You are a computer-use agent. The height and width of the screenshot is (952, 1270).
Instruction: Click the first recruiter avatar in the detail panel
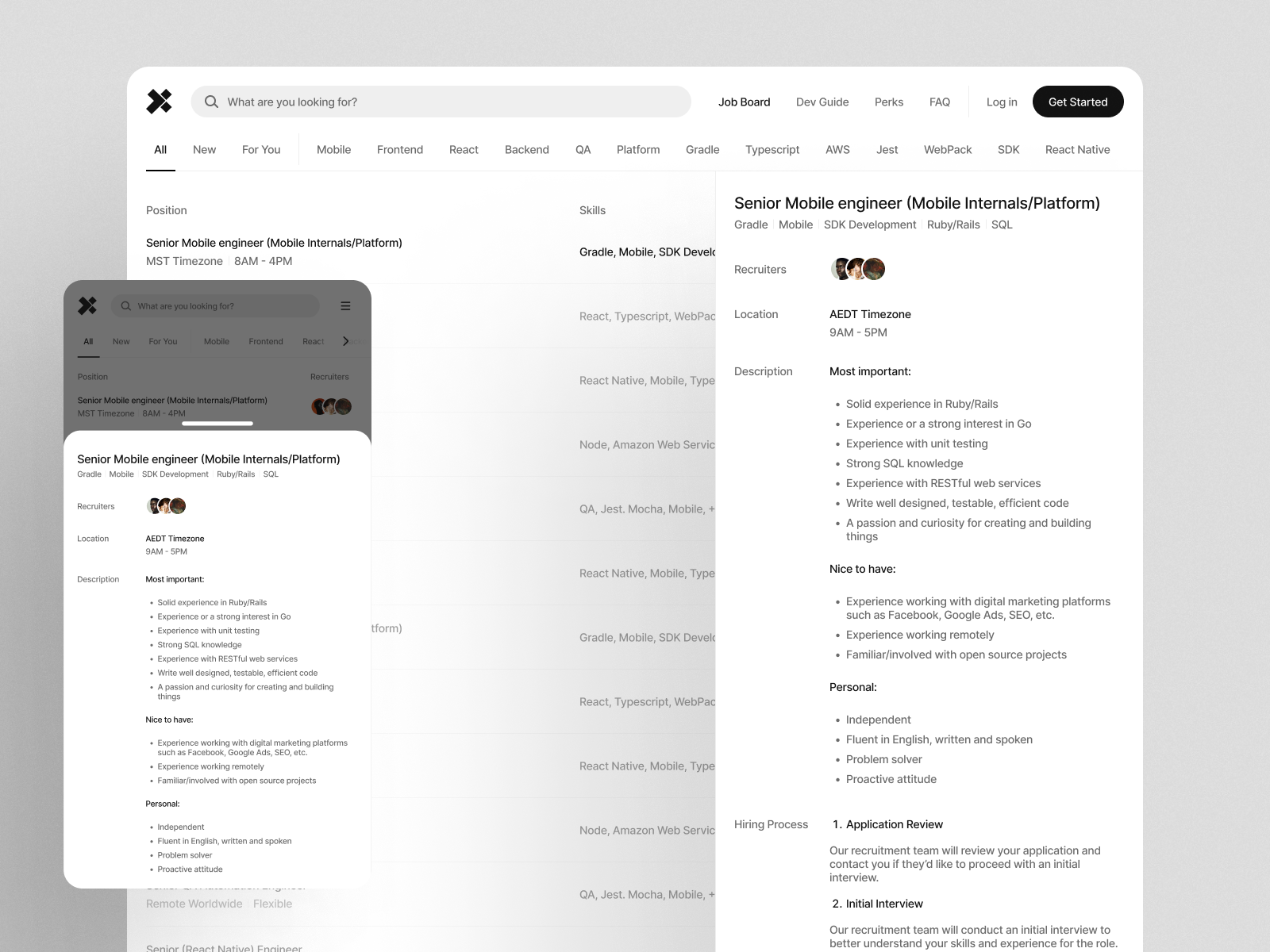tap(840, 269)
